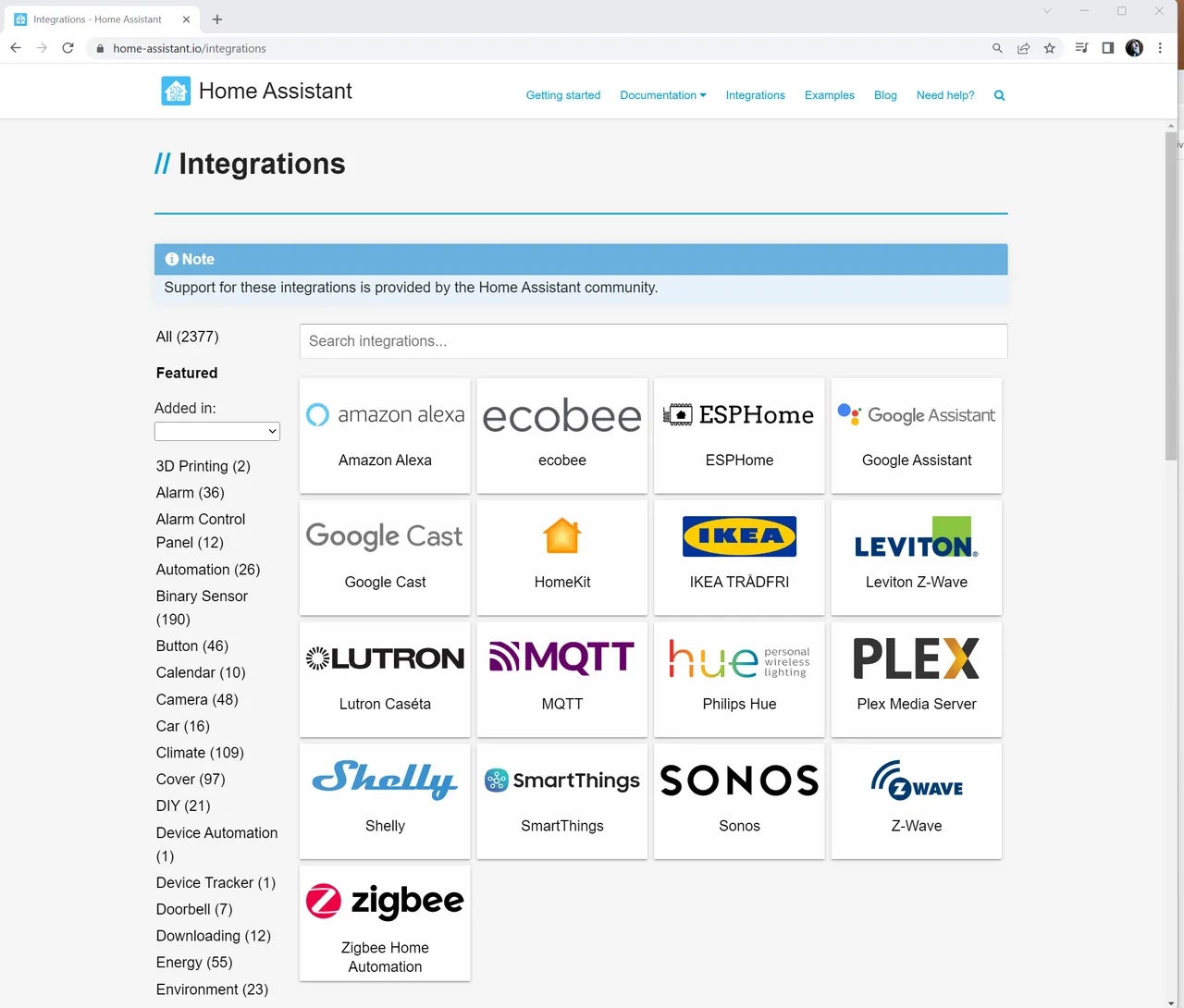Screen dimensions: 1184x1008
Task: Filter by Climate (109) category
Action: [x=200, y=753]
